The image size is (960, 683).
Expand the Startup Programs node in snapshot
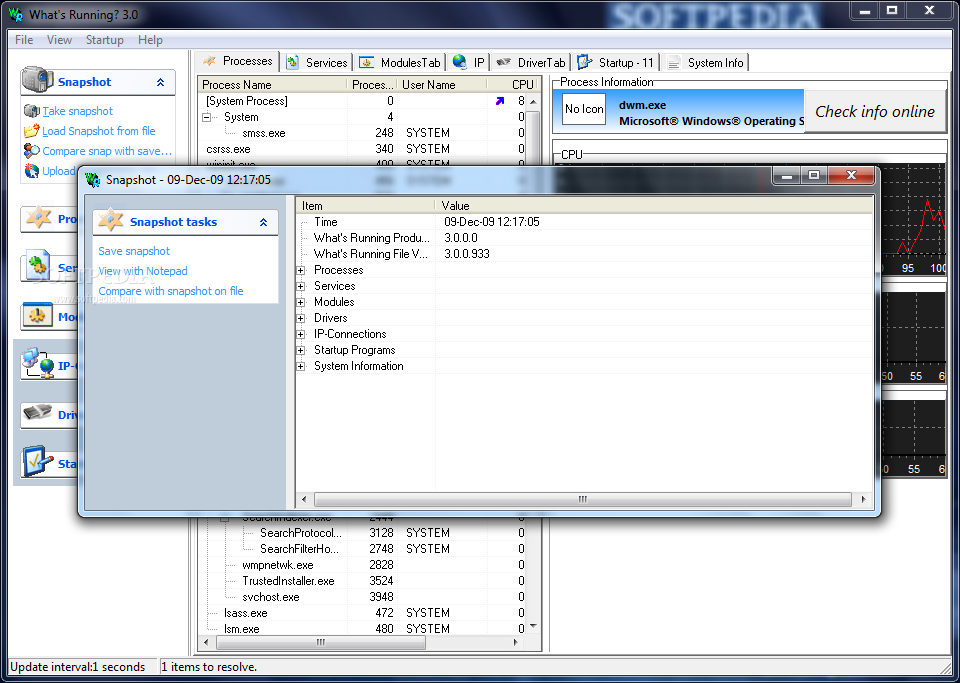(301, 350)
